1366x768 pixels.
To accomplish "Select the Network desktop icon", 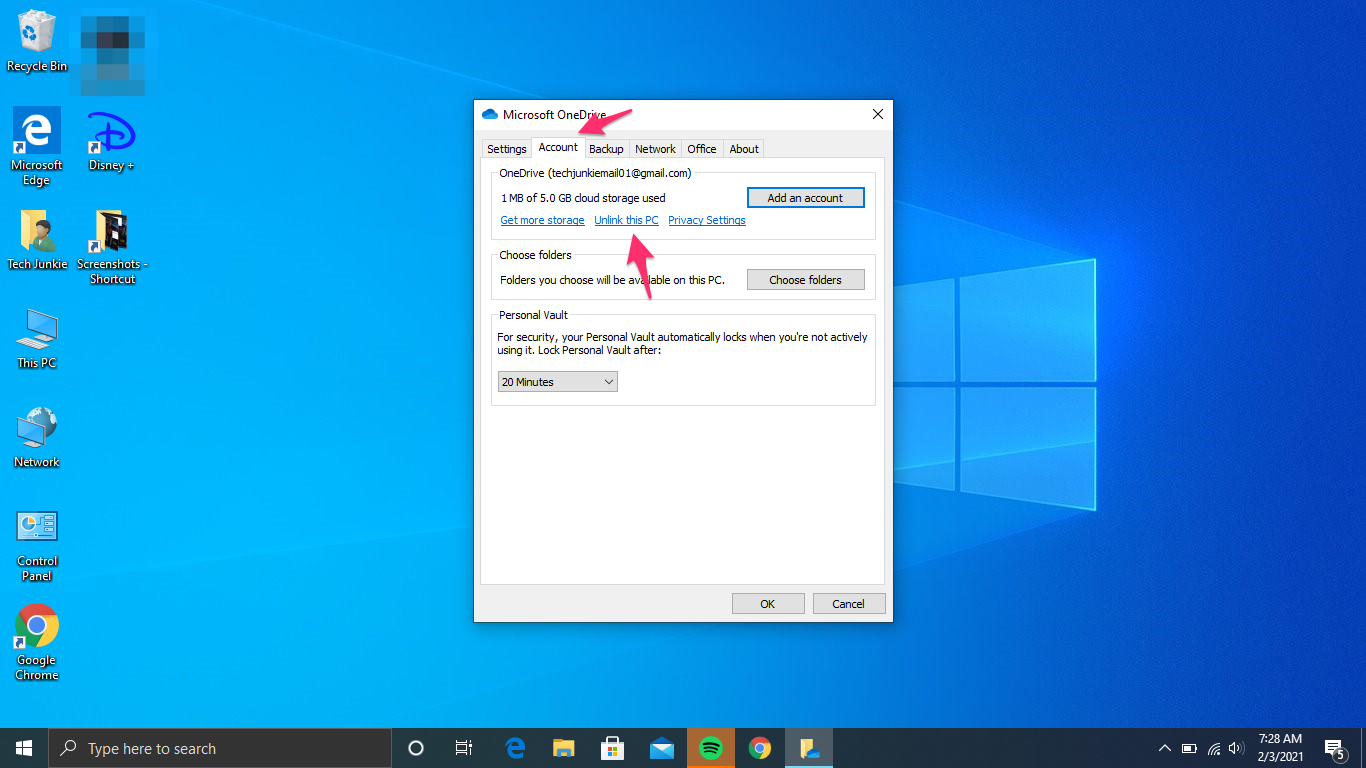I will pos(37,437).
